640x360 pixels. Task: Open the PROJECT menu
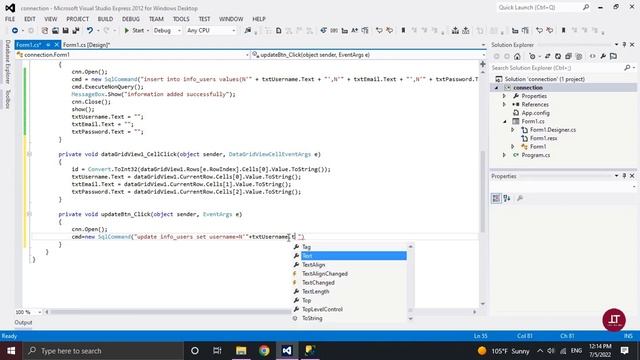pos(78,19)
